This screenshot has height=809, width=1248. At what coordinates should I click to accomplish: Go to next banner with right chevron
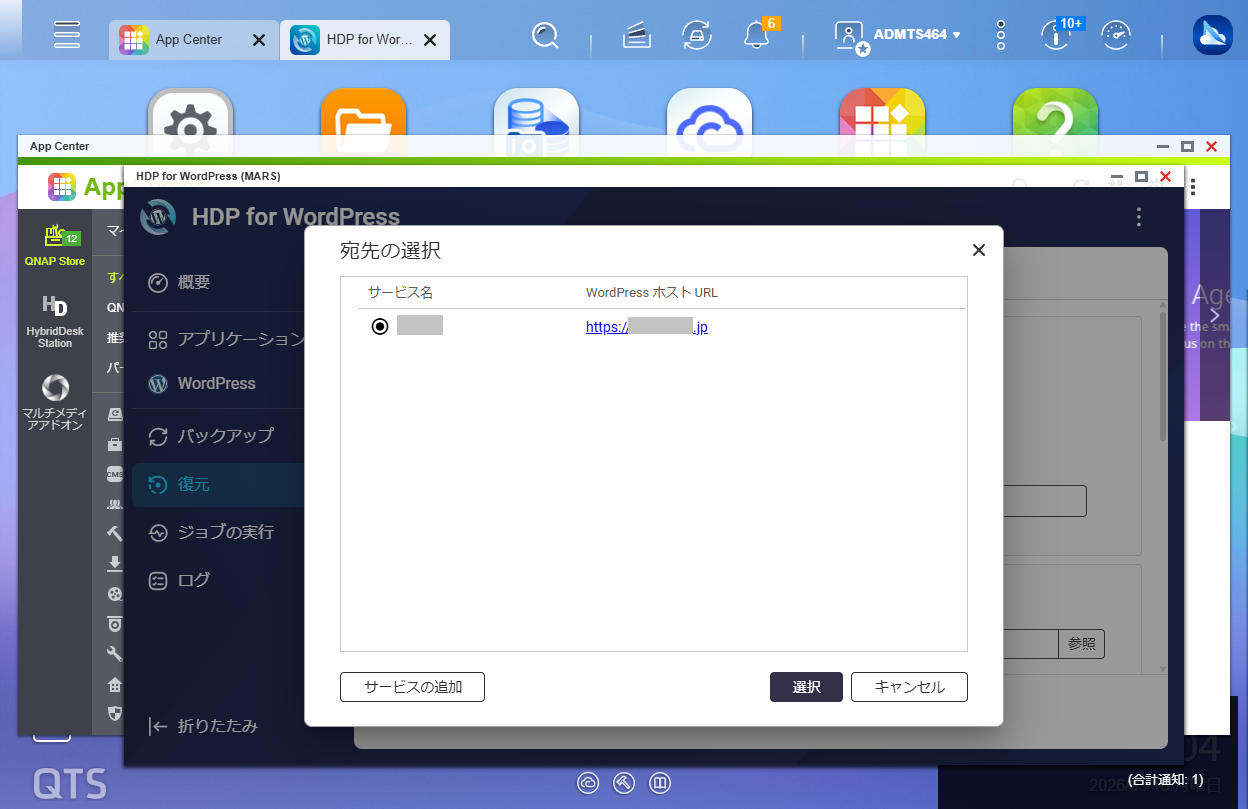click(x=1215, y=315)
